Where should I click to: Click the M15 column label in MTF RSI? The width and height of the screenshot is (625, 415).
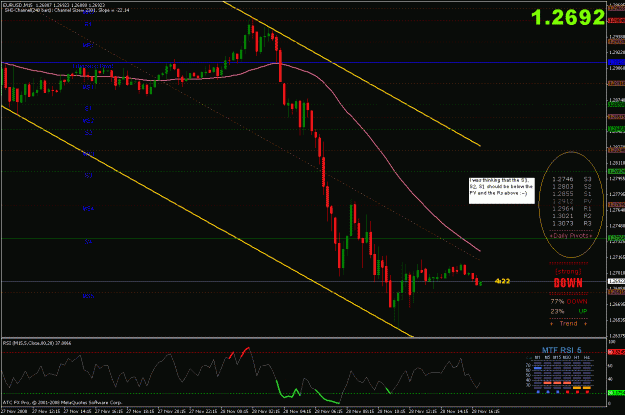click(557, 358)
